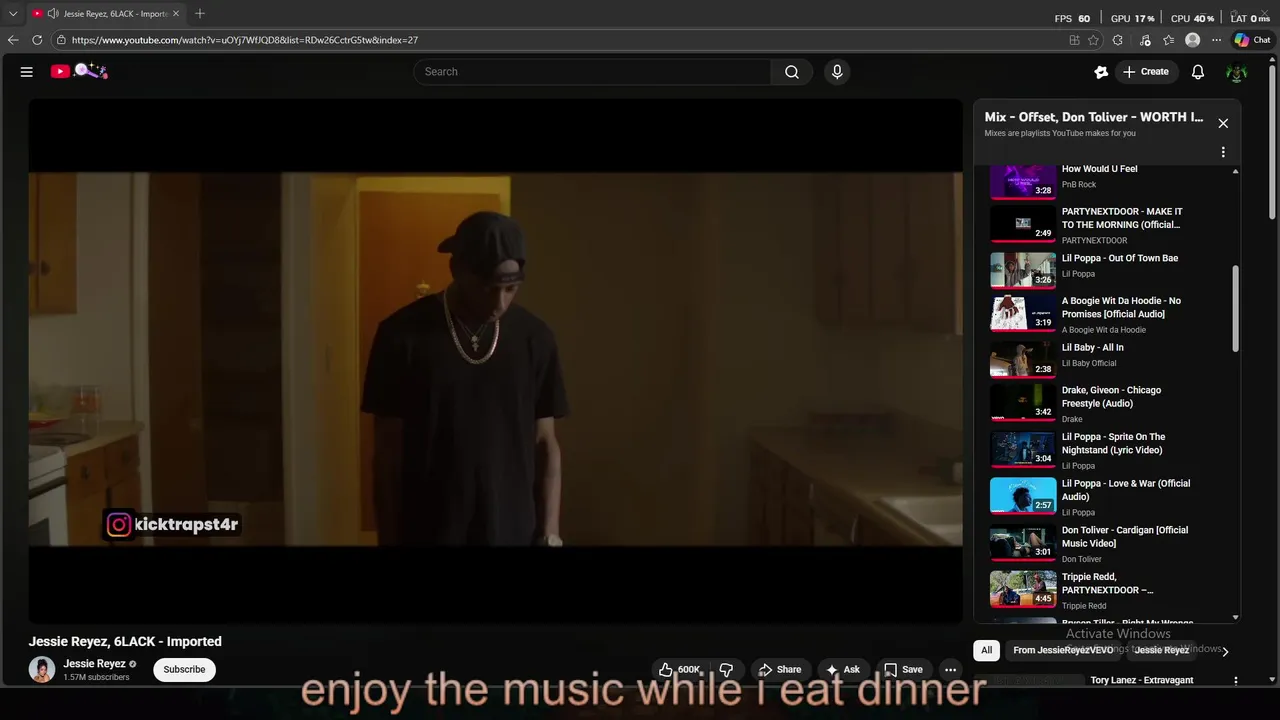This screenshot has height=720, width=1280.
Task: Open browser extensions puzzle icon
Action: [x=1118, y=40]
